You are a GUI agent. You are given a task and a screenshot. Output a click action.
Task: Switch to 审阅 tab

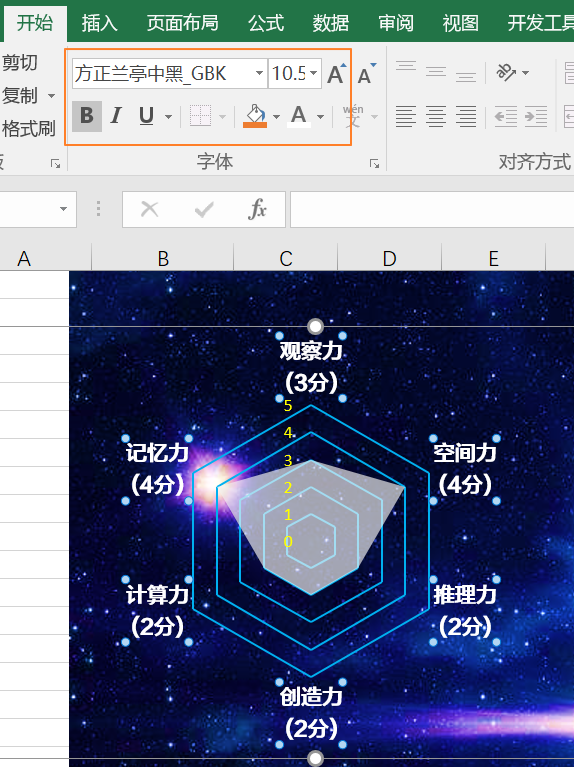tap(395, 23)
